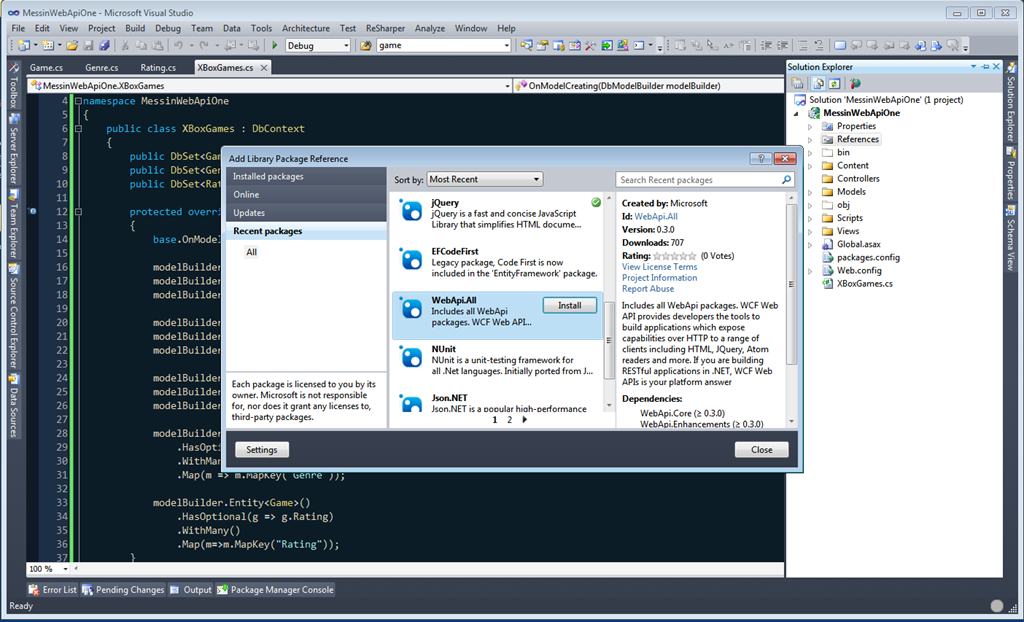Click Install button for WebApi.All
Image resolution: width=1024 pixels, height=622 pixels.
point(569,305)
